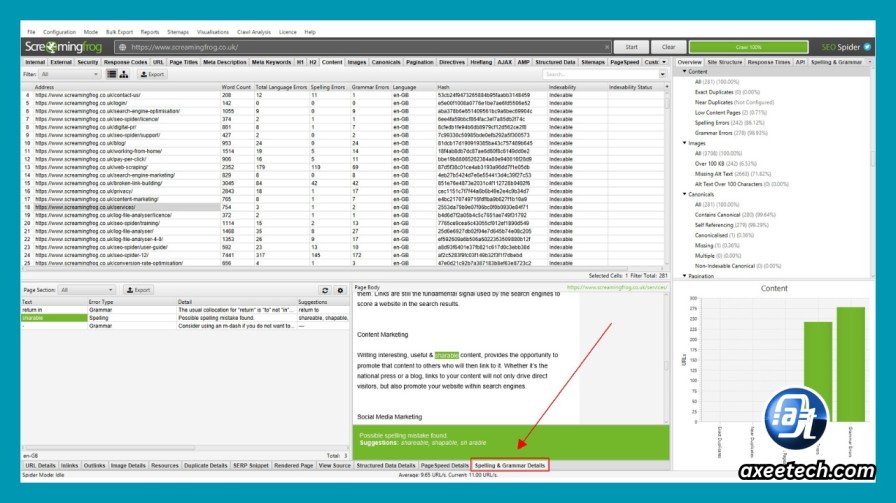Show more main tabs via overflow arrow
Screen dimensions: 896x503
pyautogui.click(x=664, y=62)
